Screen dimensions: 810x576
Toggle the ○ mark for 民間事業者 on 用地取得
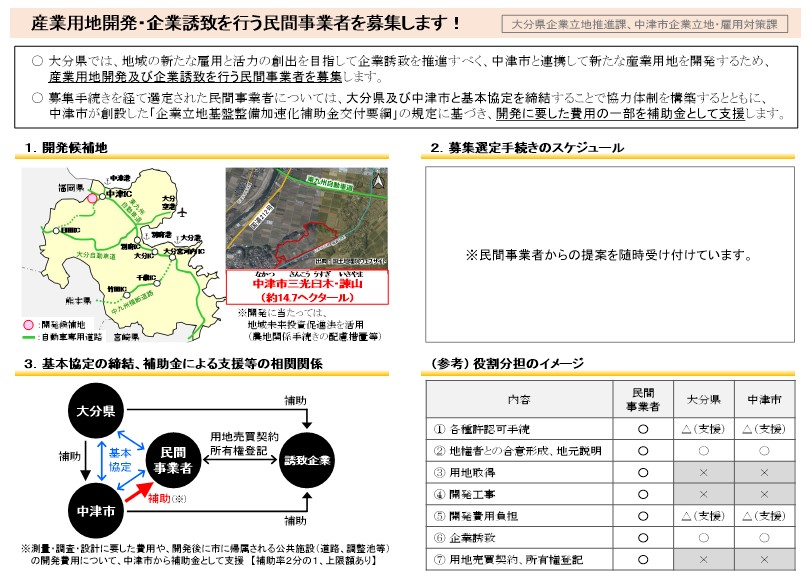click(644, 471)
